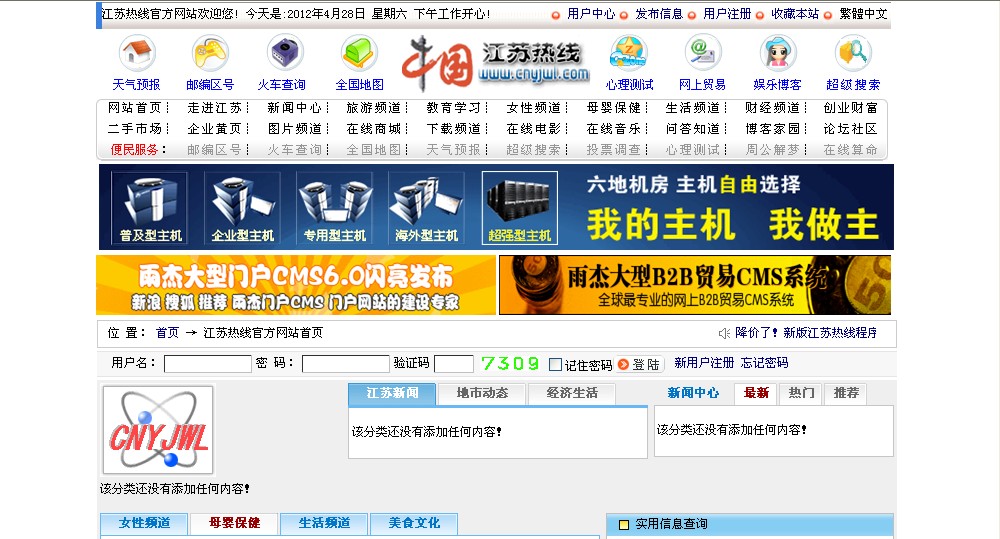Open the 忘记密码 link
Screen dimensions: 1000x539
[765, 363]
